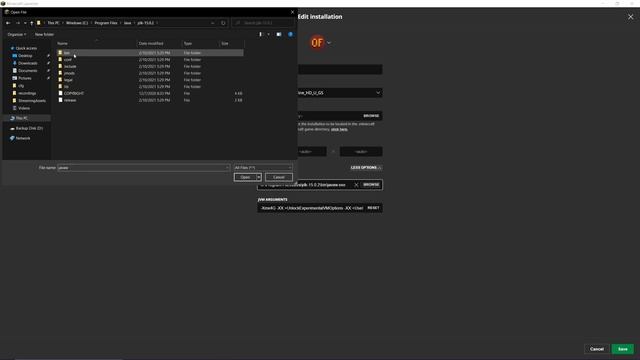Select the jmods folder
The width and height of the screenshot is (640, 360).
[150, 73]
